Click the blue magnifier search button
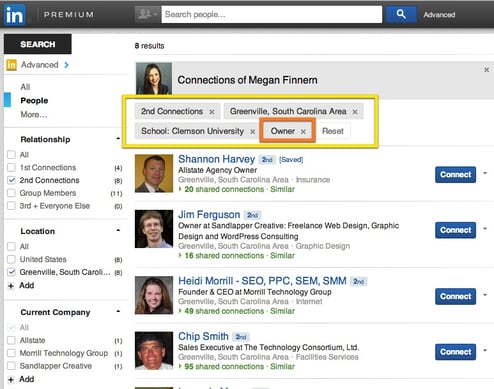The image size is (494, 389). 401,14
